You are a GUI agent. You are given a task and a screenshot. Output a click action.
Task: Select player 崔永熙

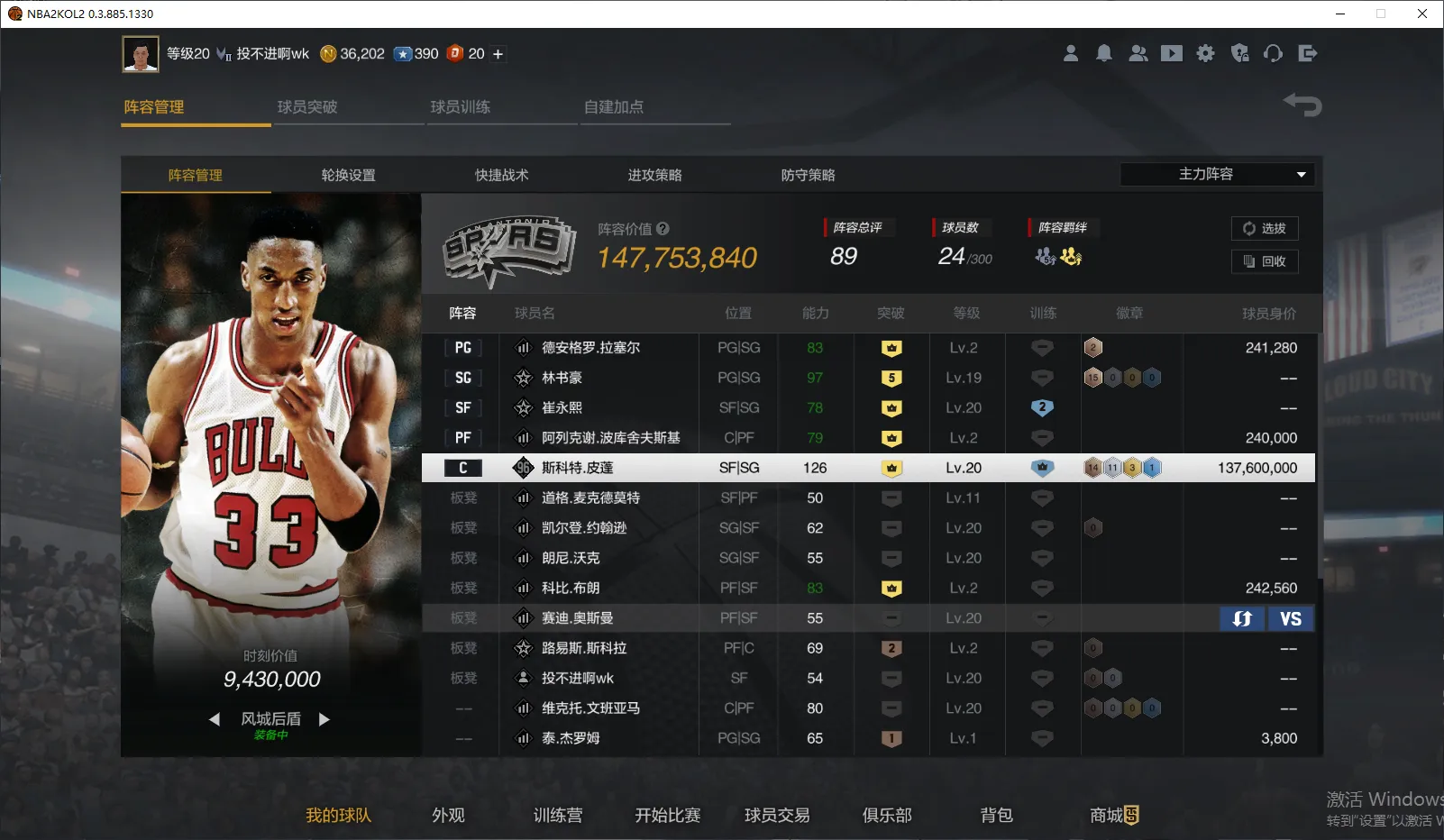pos(562,408)
